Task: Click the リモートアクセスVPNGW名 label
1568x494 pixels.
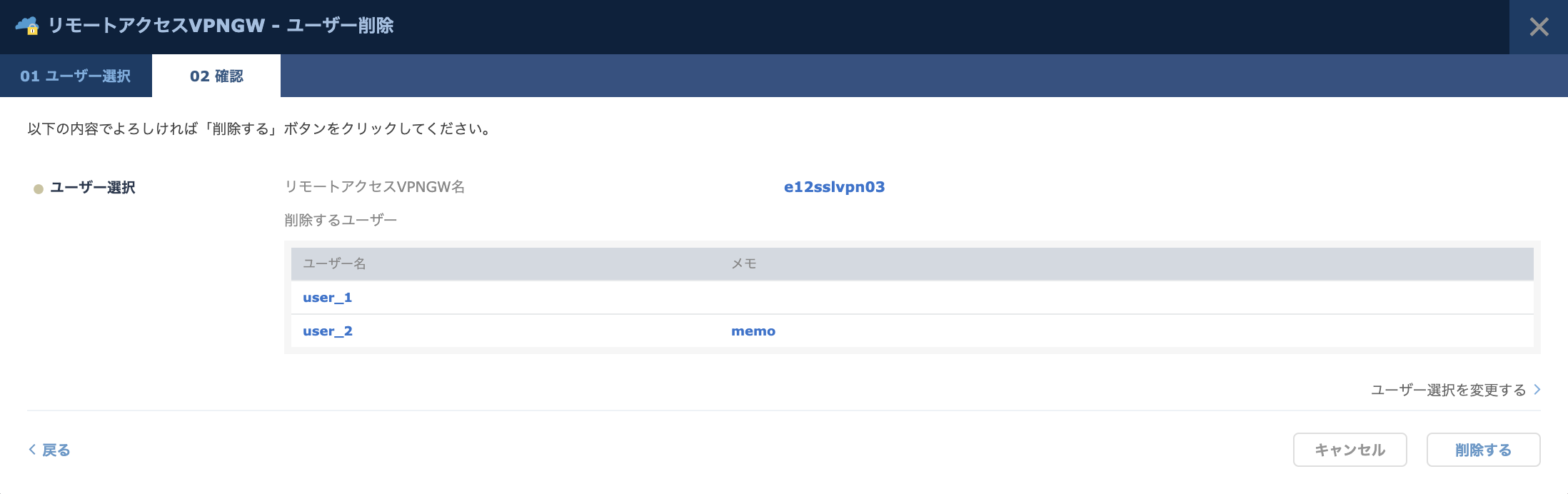Action: 375,187
